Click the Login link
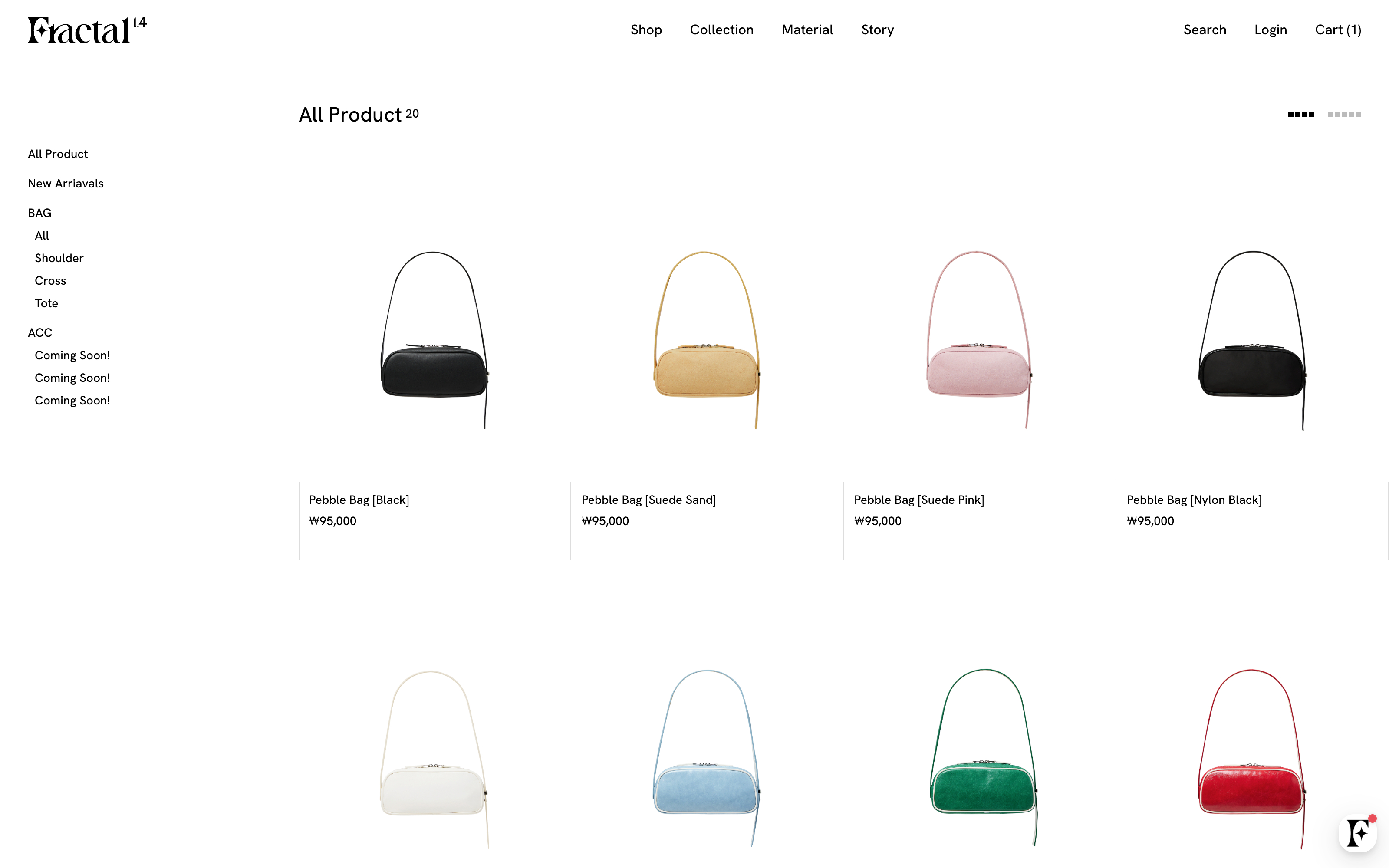 pos(1271,30)
